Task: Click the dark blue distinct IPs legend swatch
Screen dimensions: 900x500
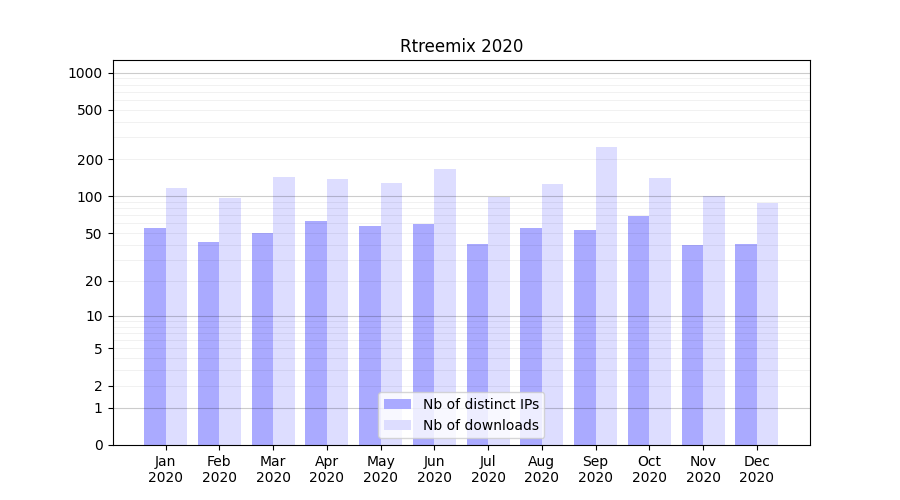Action: coord(397,404)
